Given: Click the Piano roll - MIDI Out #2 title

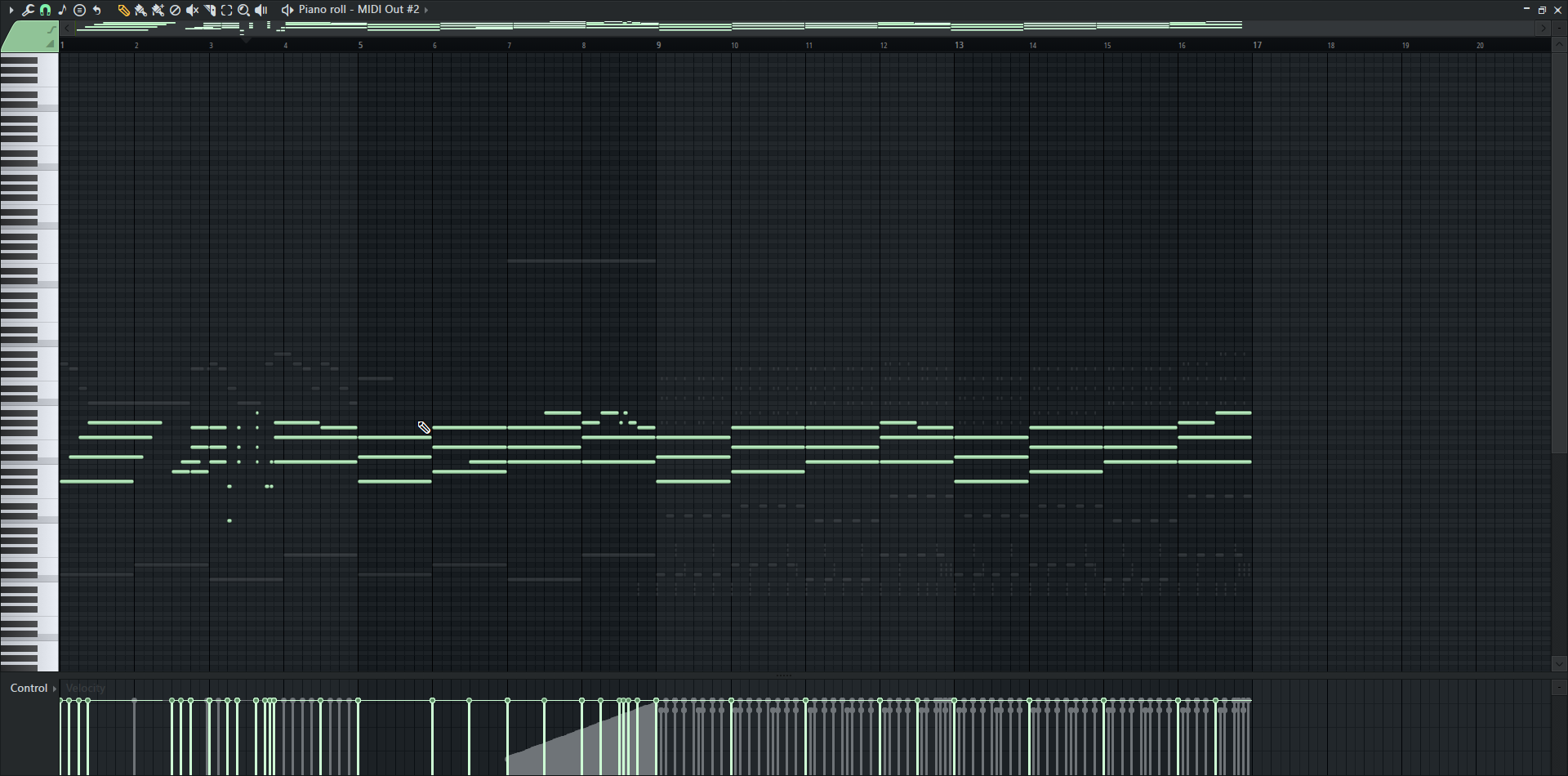Looking at the screenshot, I should coord(359,10).
